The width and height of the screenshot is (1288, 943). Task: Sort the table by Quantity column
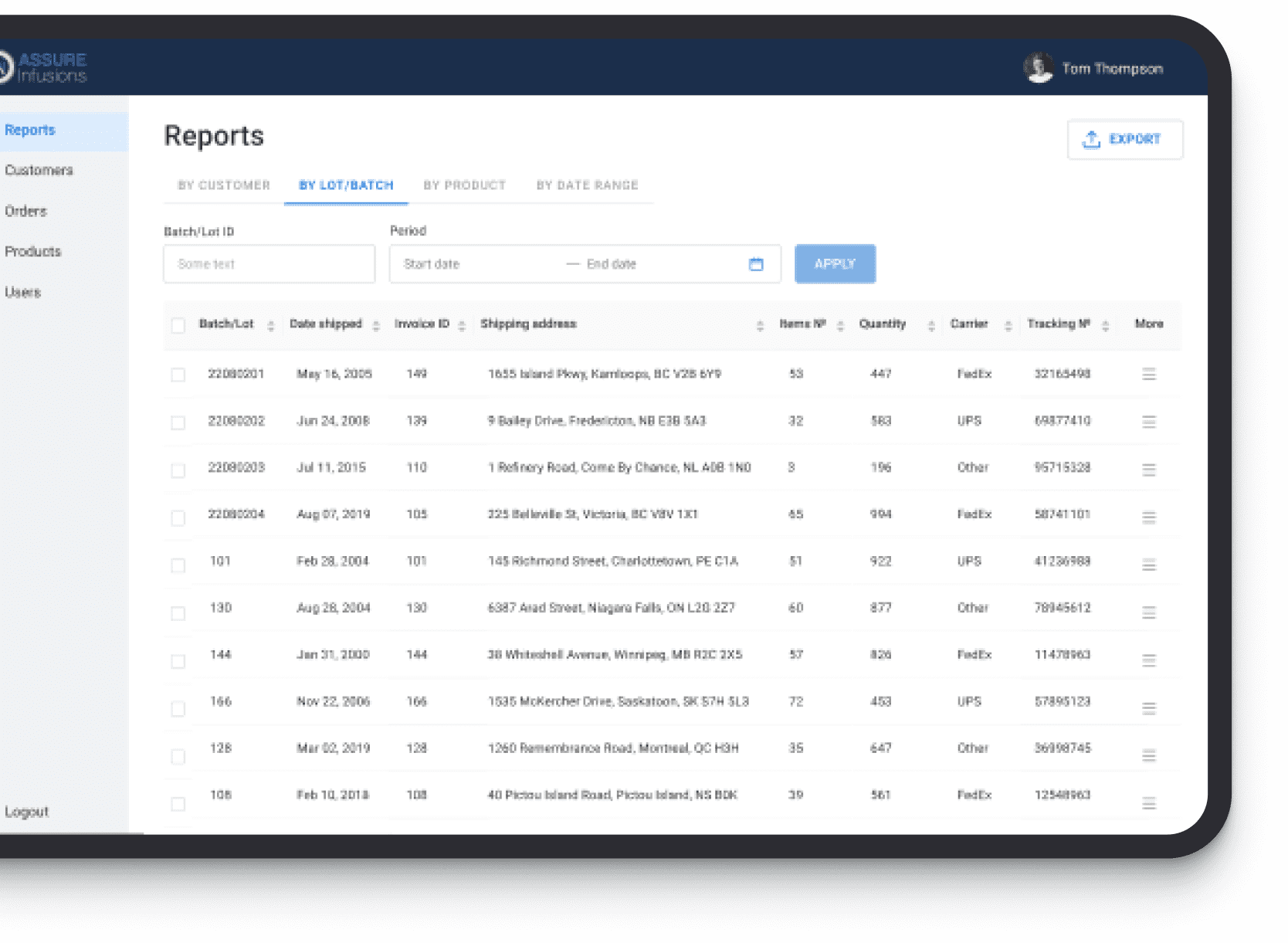pos(931,325)
